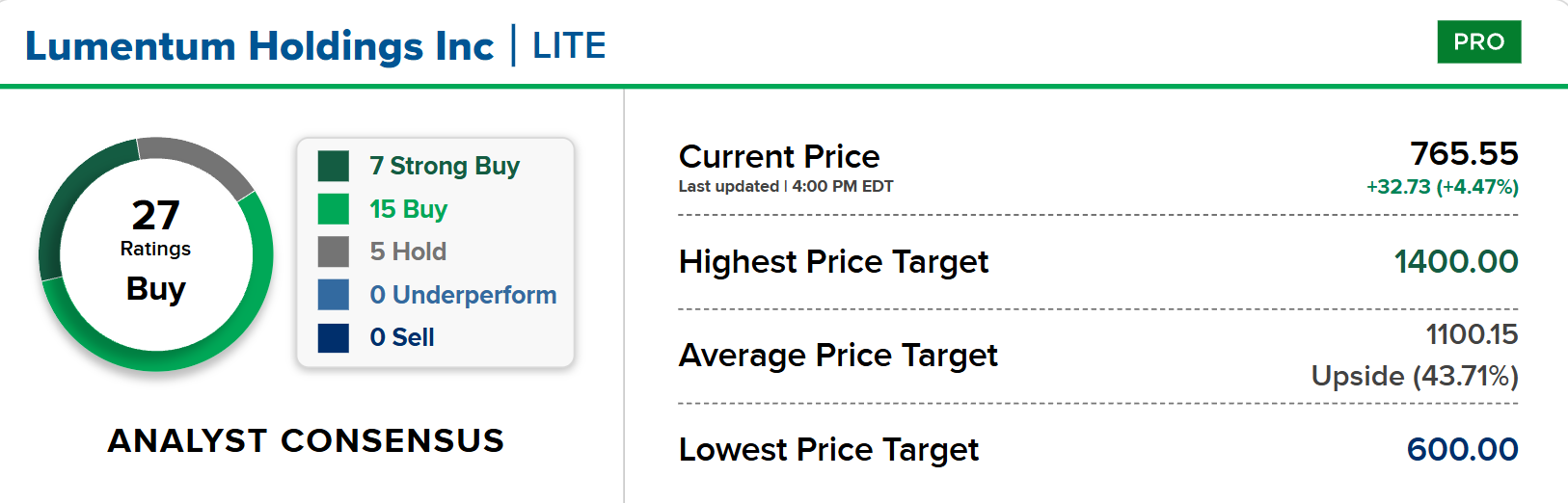Open the Lumentum Holdings Inc title link
This screenshot has width=1568, height=503.
tap(259, 46)
